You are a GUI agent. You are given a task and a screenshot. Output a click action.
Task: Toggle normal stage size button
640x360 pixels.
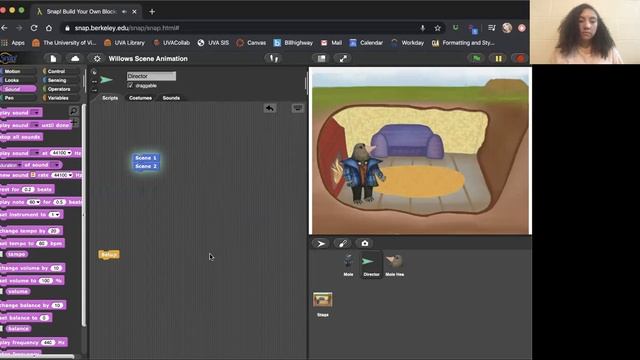[x=322, y=59]
